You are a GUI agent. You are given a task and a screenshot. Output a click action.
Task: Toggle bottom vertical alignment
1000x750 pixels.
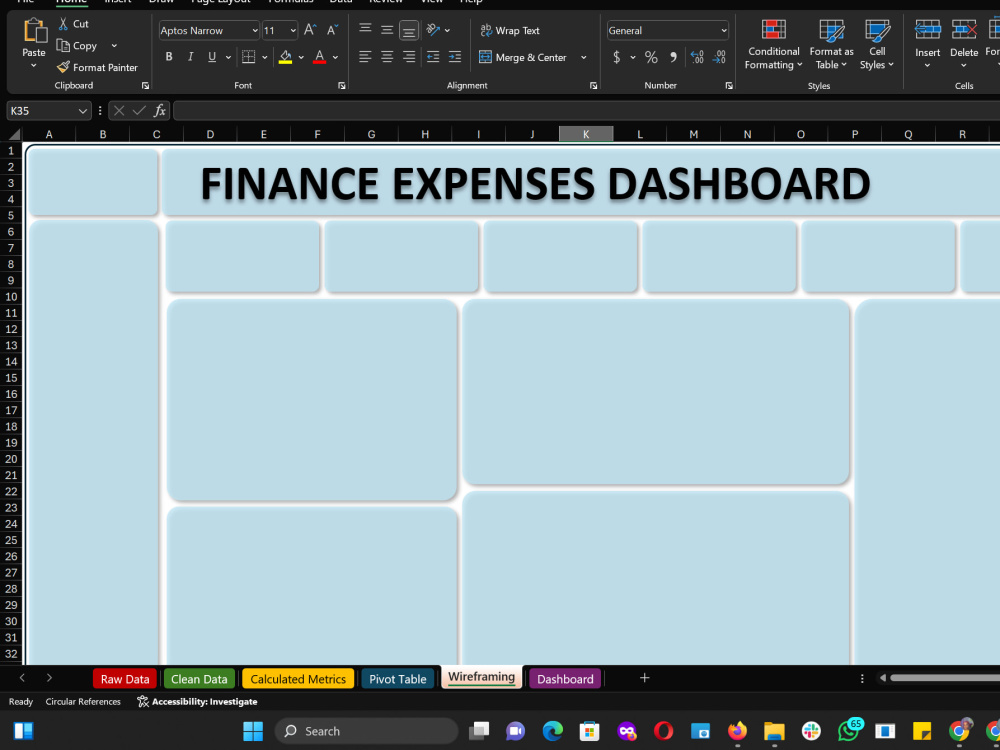pyautogui.click(x=409, y=30)
